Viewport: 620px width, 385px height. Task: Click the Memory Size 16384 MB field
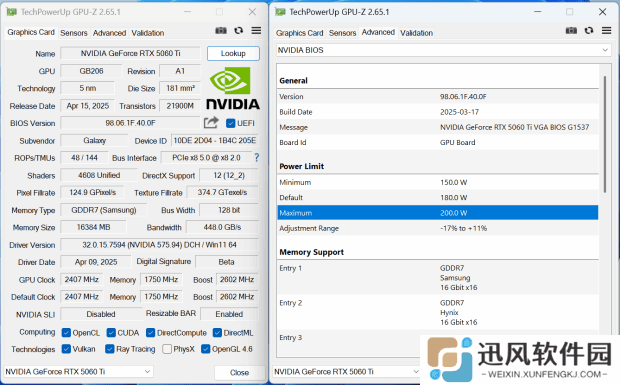93,227
